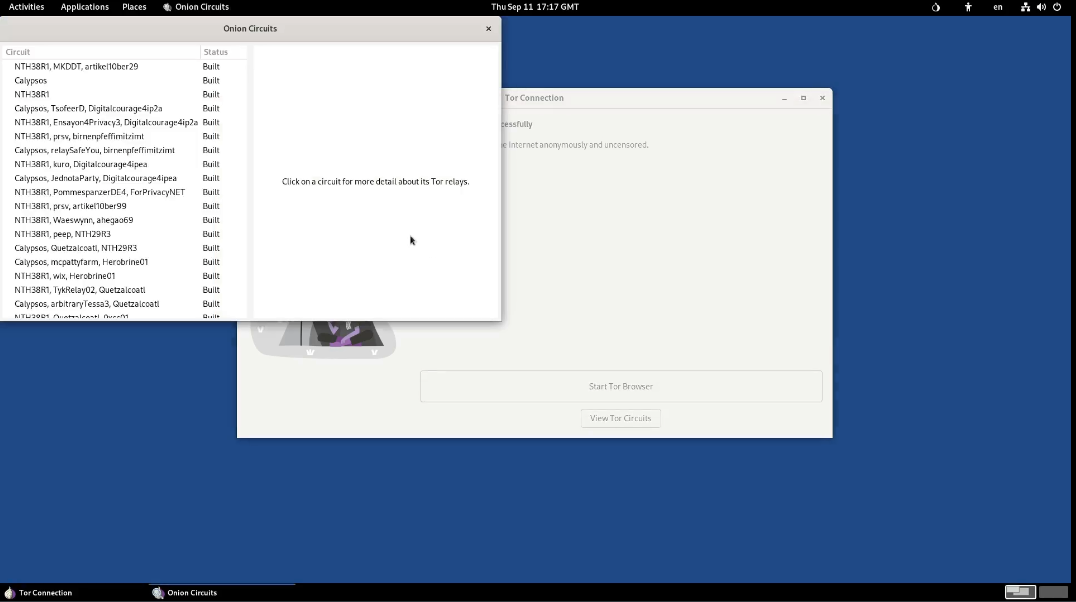Viewport: 1076px width, 602px height.
Task: Click the Tor Connection taskbar onion icon
Action: tap(10, 593)
